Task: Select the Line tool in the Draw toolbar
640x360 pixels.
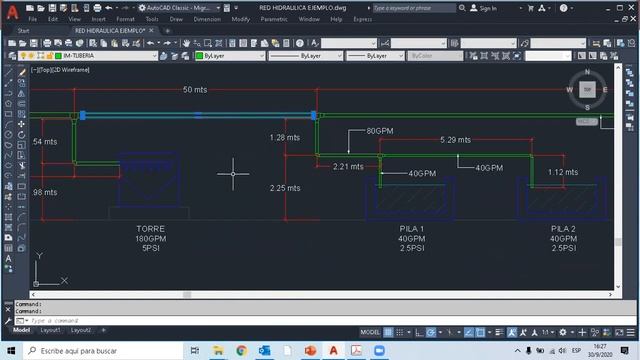Action: pos(9,72)
